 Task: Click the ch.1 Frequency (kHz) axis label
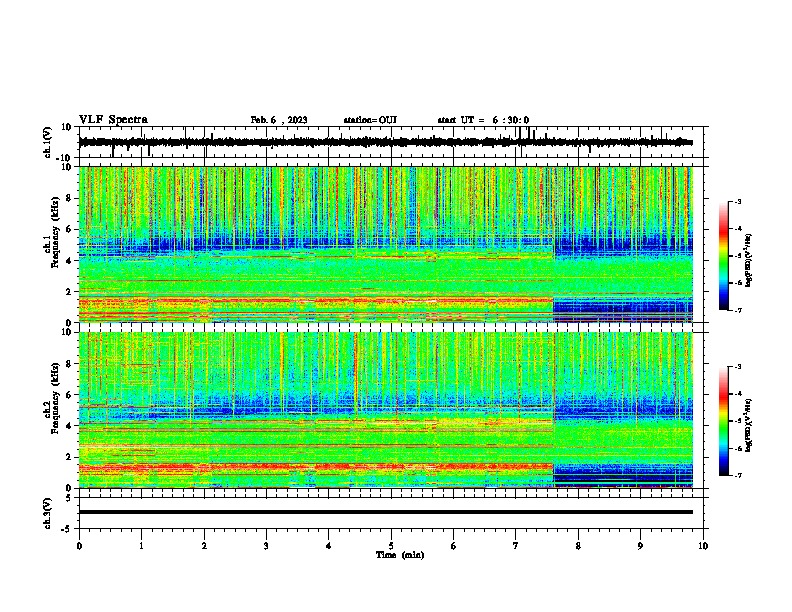click(51, 232)
